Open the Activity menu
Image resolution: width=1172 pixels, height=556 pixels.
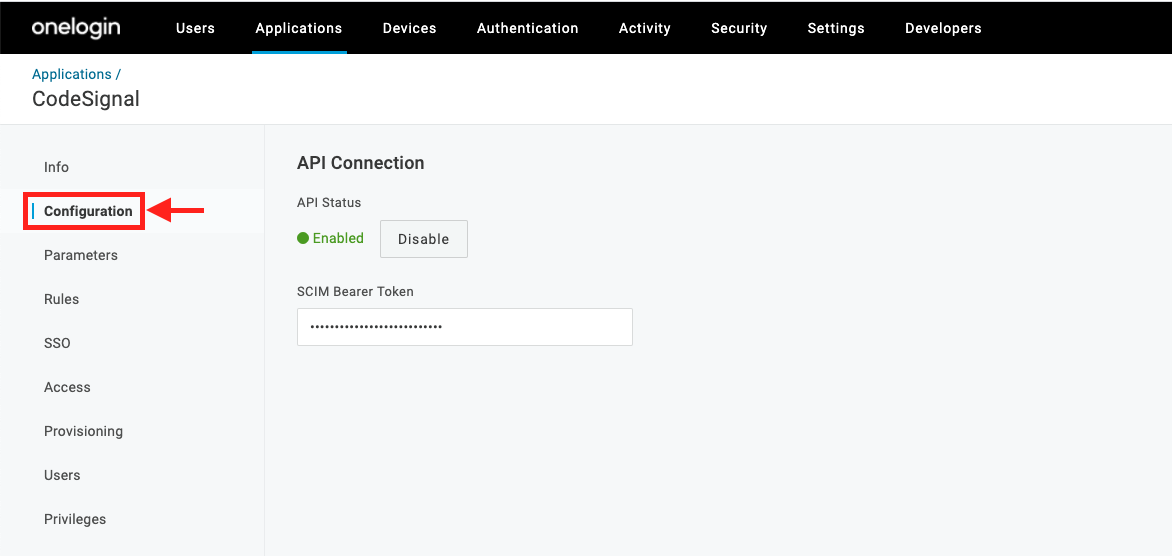(644, 28)
